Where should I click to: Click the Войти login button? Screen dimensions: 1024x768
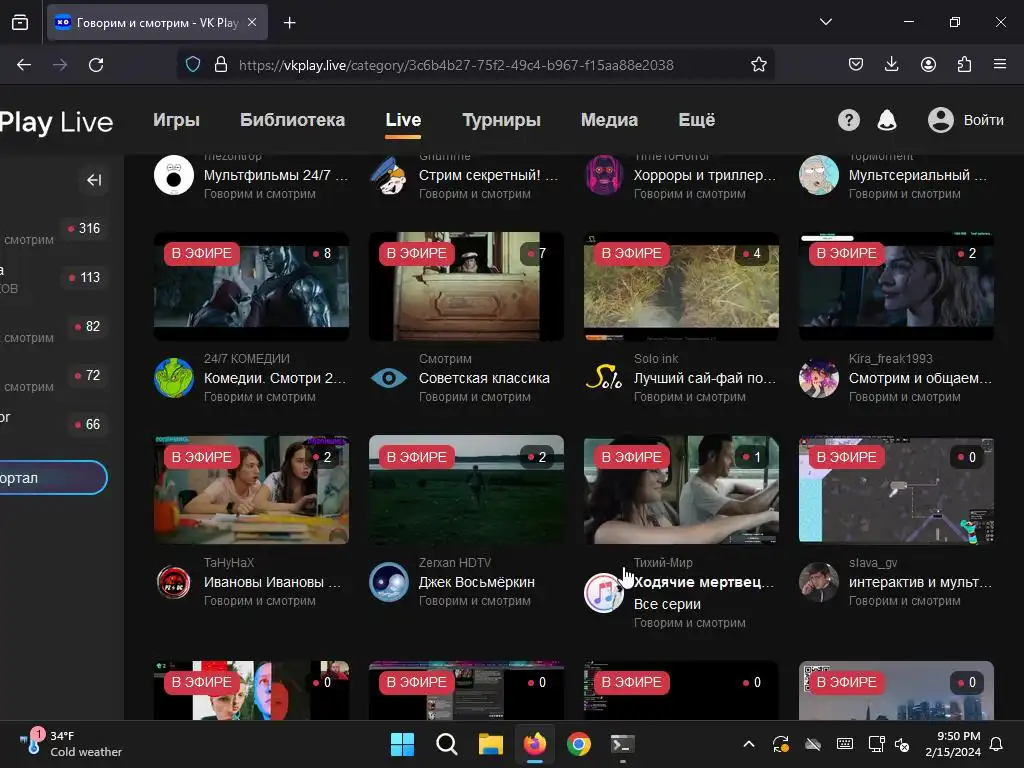(984, 120)
